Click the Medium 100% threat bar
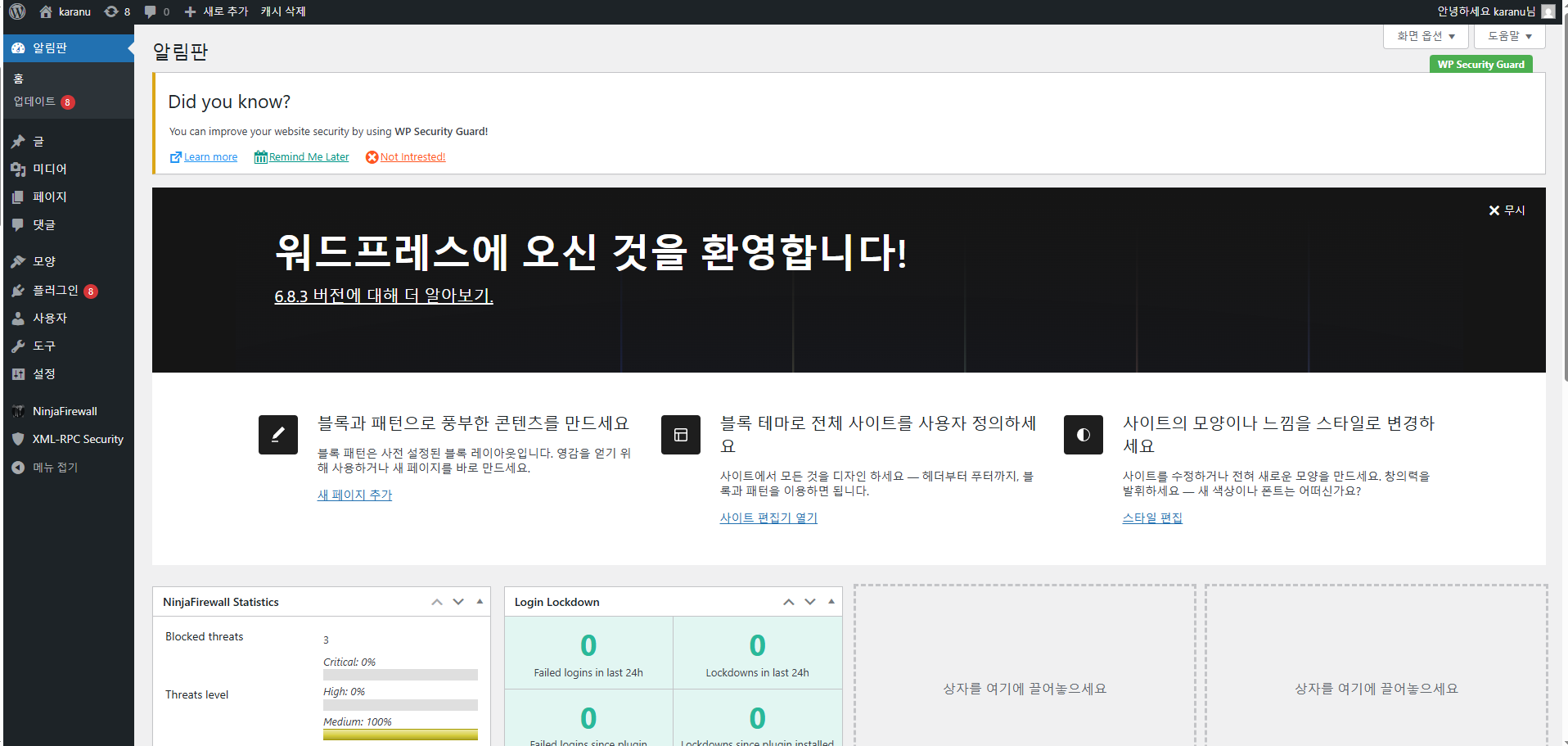The height and width of the screenshot is (746, 1568). [400, 735]
